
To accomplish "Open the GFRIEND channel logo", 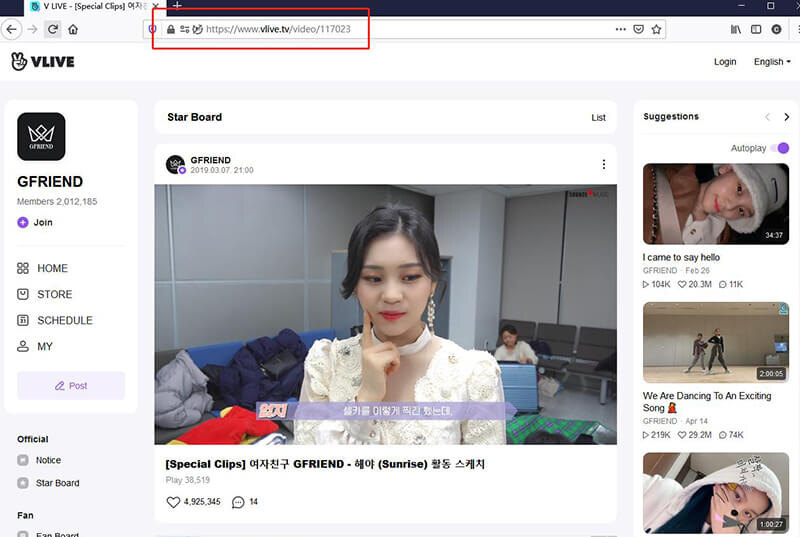I will pyautogui.click(x=41, y=136).
